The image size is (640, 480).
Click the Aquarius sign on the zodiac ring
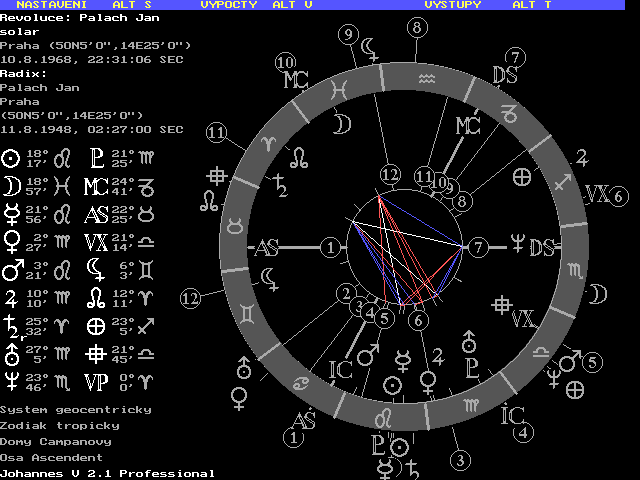(x=427, y=77)
